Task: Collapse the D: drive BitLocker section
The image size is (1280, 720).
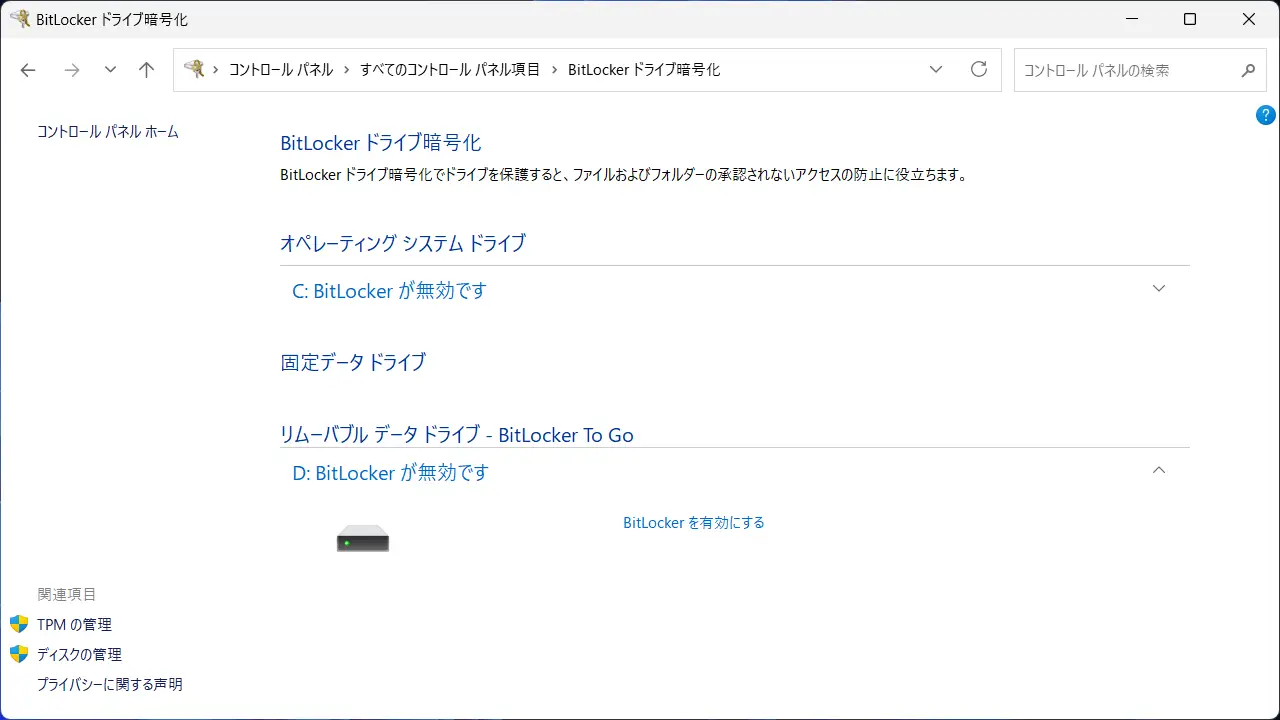Action: [x=1159, y=471]
